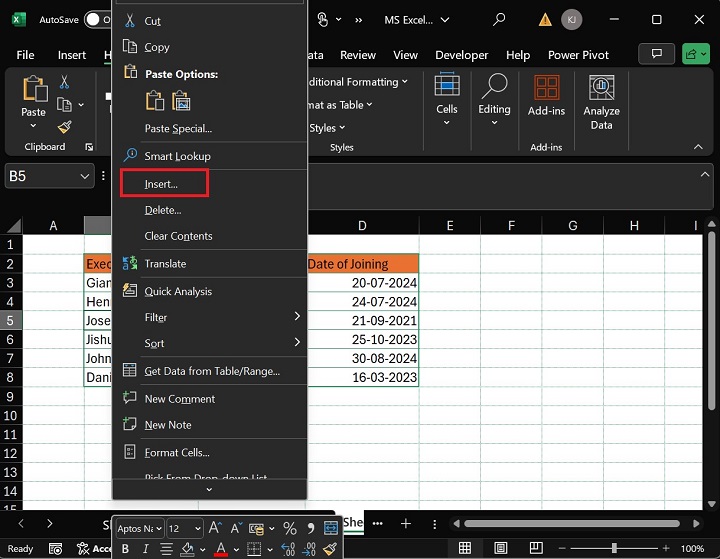Open the font size dropdown in mini toolbar

[197, 528]
